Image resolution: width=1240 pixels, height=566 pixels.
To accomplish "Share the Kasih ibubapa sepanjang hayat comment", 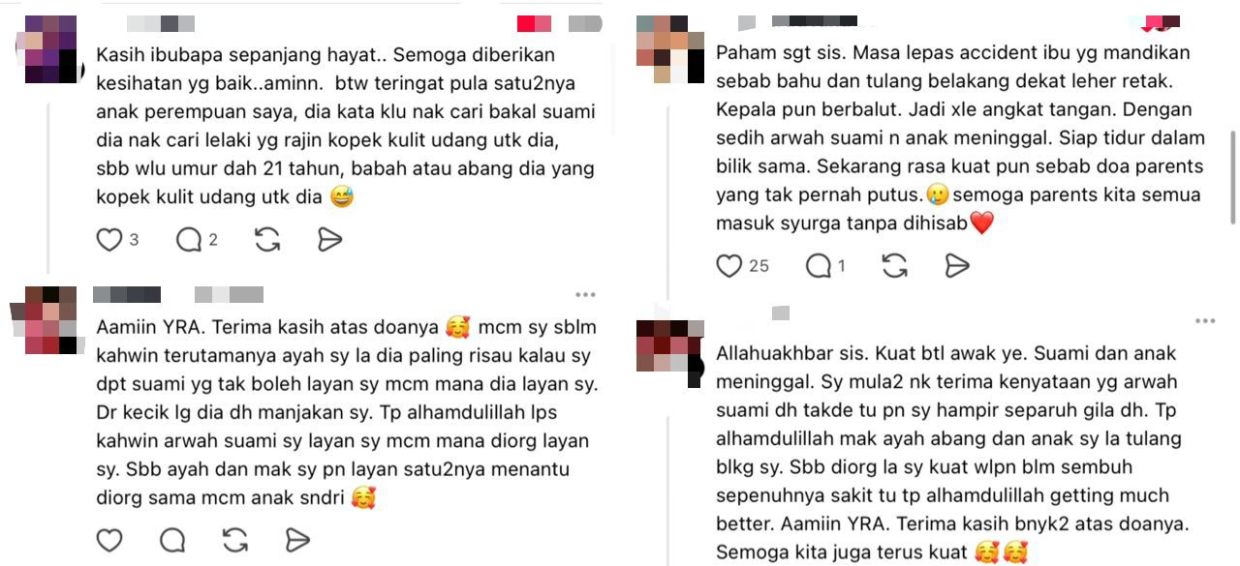I will point(330,240).
